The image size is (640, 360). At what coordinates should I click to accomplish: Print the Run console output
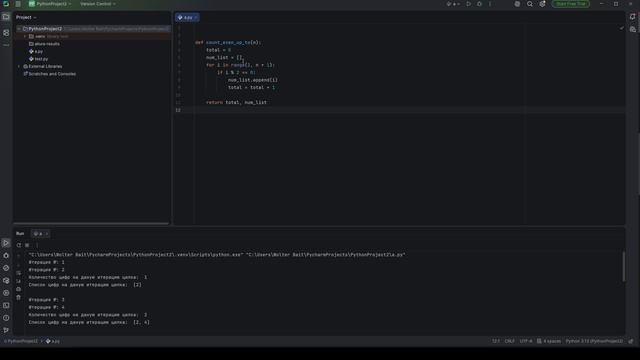(18, 289)
